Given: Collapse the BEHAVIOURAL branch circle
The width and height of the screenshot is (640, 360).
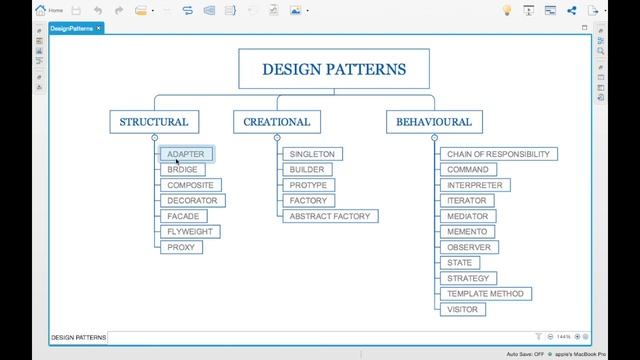Looking at the screenshot, I should click(x=434, y=138).
